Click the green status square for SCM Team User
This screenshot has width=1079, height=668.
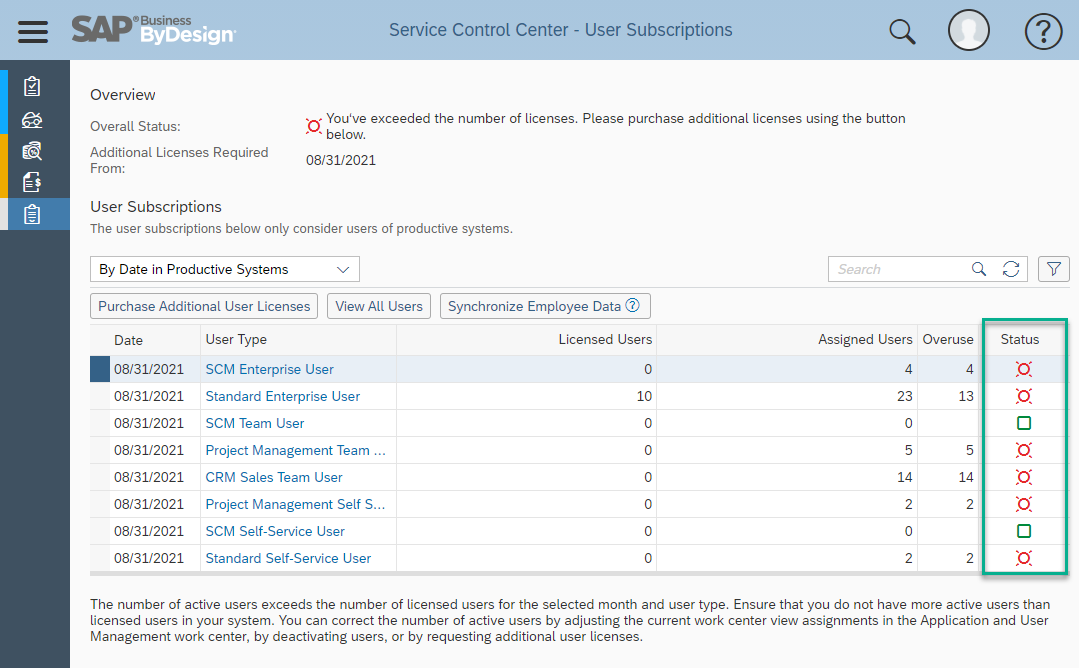tap(1024, 423)
